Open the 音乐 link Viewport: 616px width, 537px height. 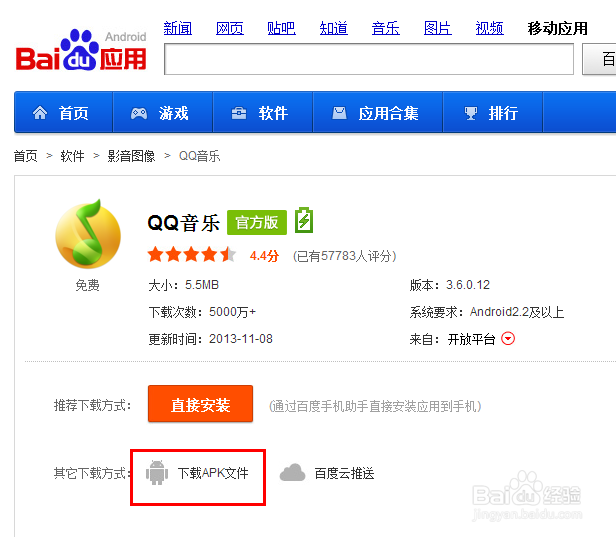[x=385, y=28]
